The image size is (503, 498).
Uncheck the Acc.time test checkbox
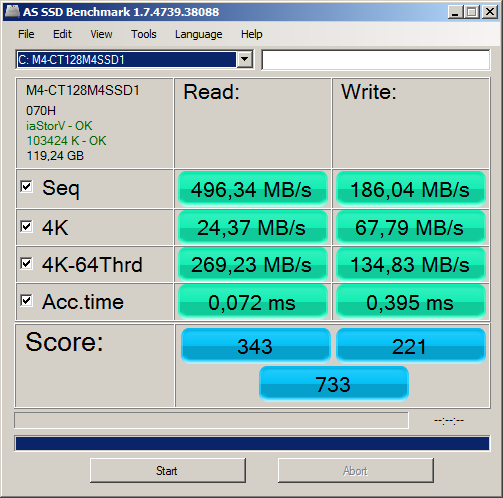(26, 301)
